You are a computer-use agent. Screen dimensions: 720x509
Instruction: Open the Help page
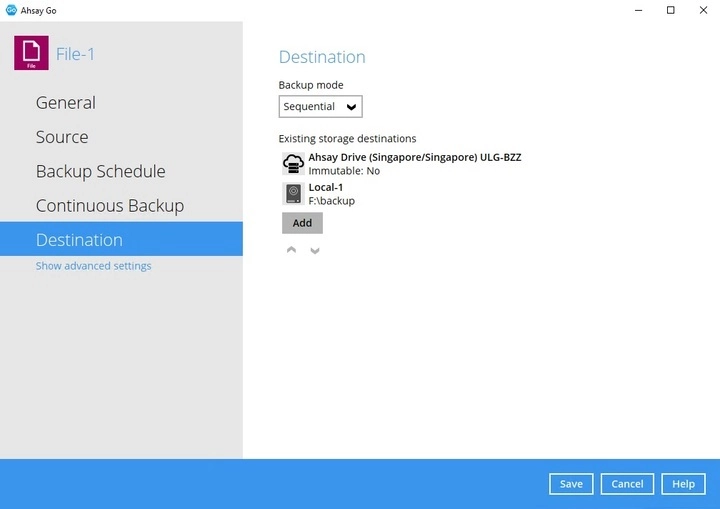(x=683, y=484)
